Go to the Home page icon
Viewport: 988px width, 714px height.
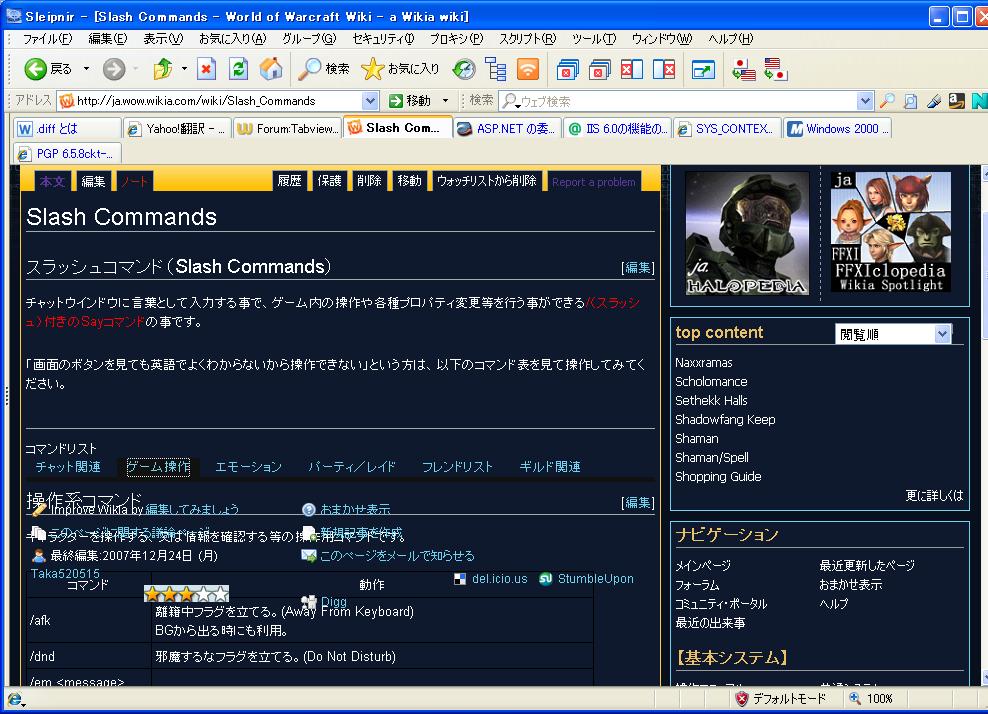271,69
